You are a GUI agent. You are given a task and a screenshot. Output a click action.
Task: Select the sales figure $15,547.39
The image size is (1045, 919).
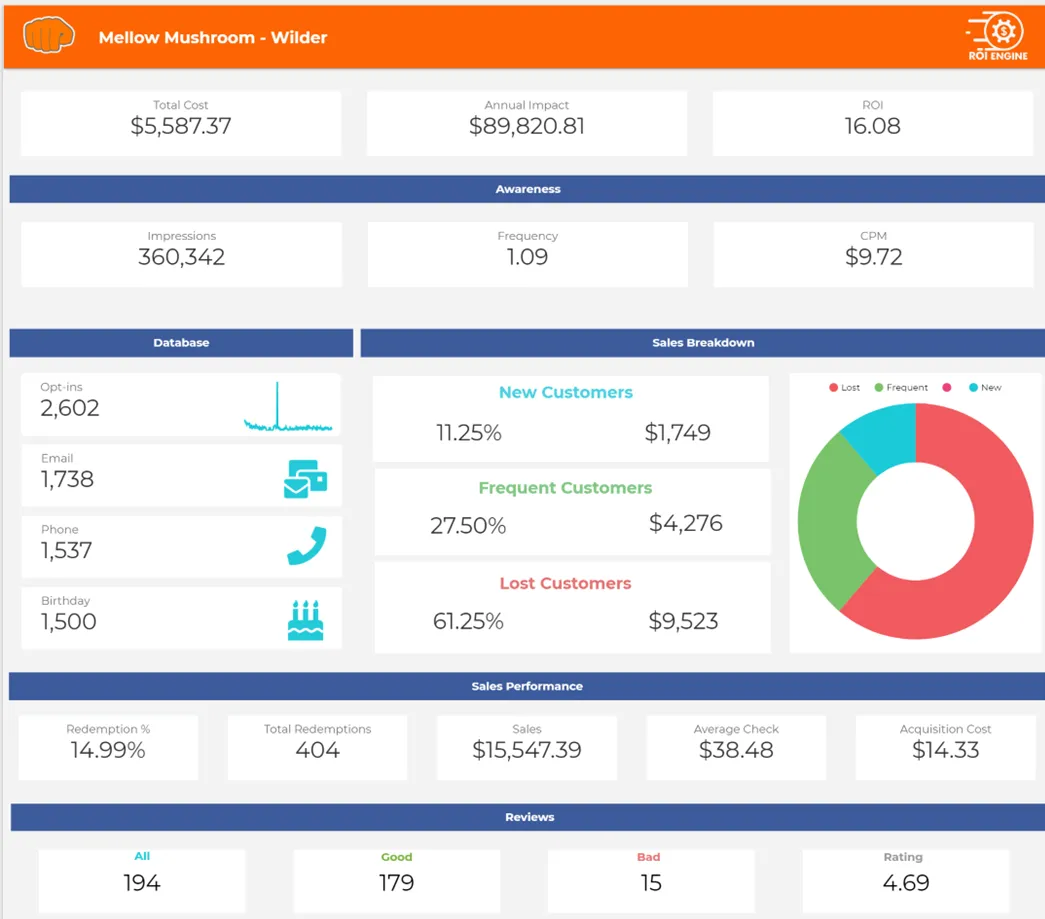coord(526,750)
